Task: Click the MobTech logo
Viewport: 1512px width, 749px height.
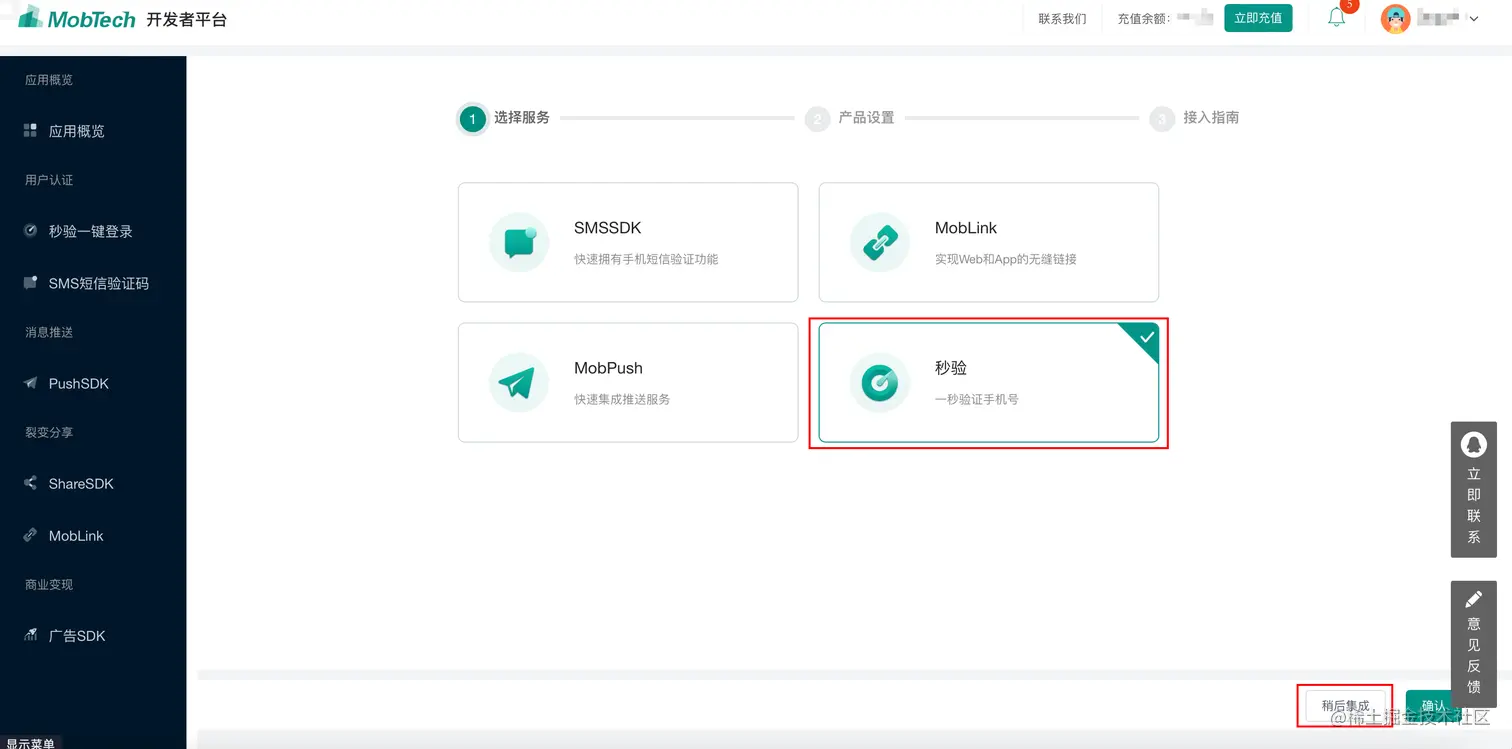Action: pyautogui.click(x=77, y=17)
